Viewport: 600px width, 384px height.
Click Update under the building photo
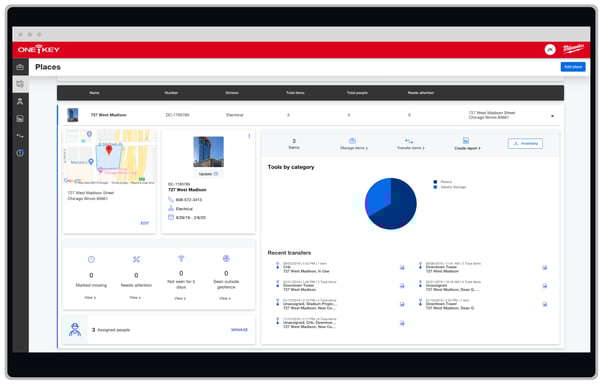coord(208,174)
